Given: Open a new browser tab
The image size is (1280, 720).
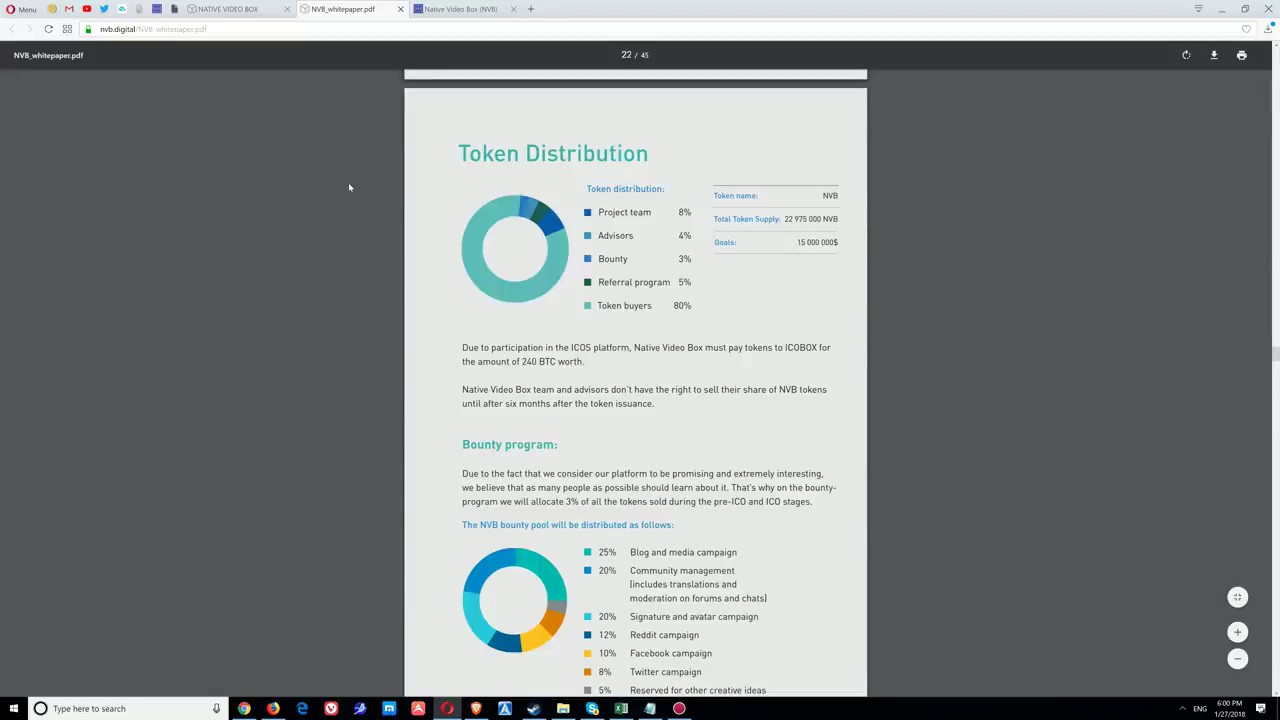Looking at the screenshot, I should click(x=531, y=9).
